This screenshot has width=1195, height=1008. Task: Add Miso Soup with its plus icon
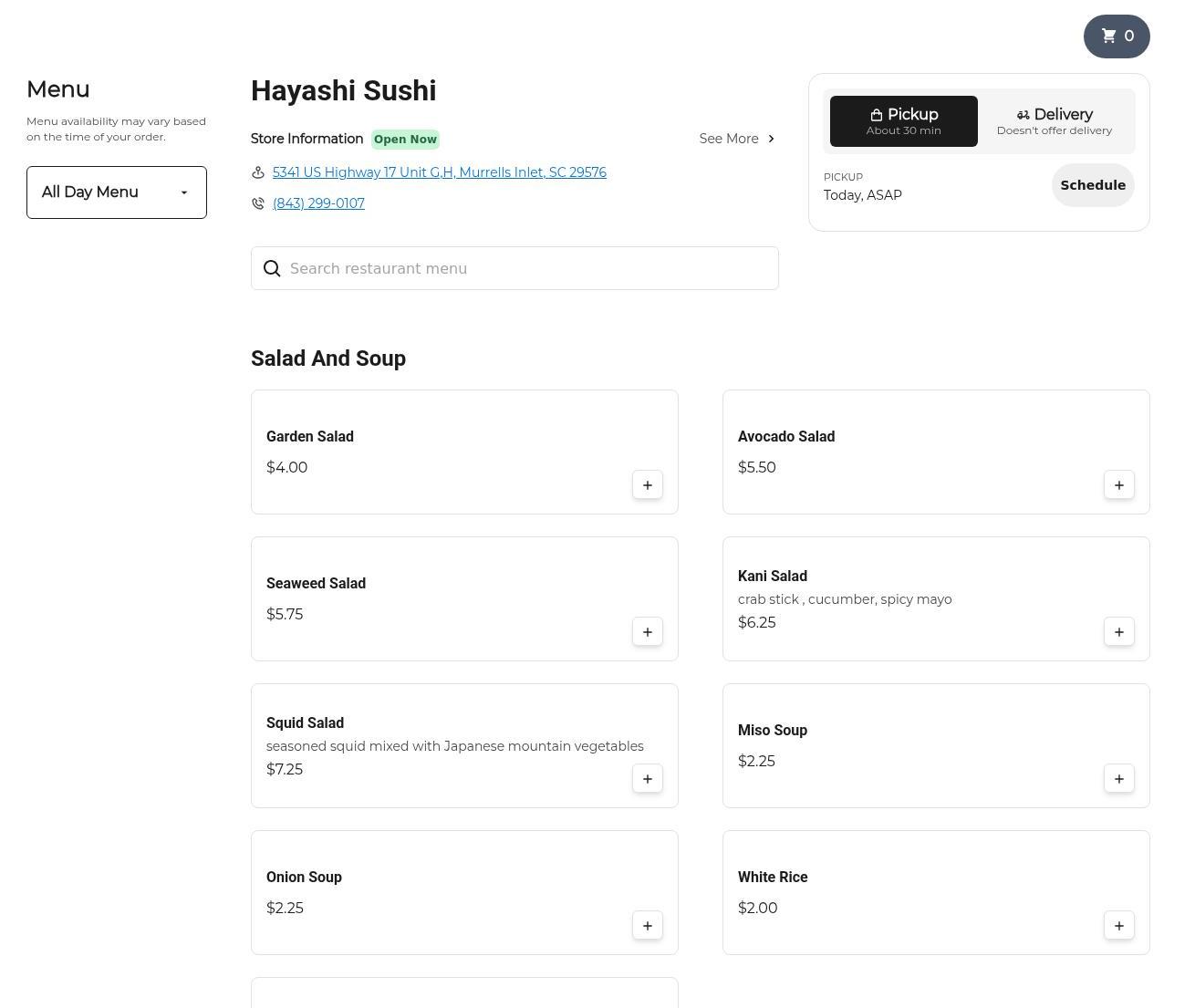tap(1119, 779)
